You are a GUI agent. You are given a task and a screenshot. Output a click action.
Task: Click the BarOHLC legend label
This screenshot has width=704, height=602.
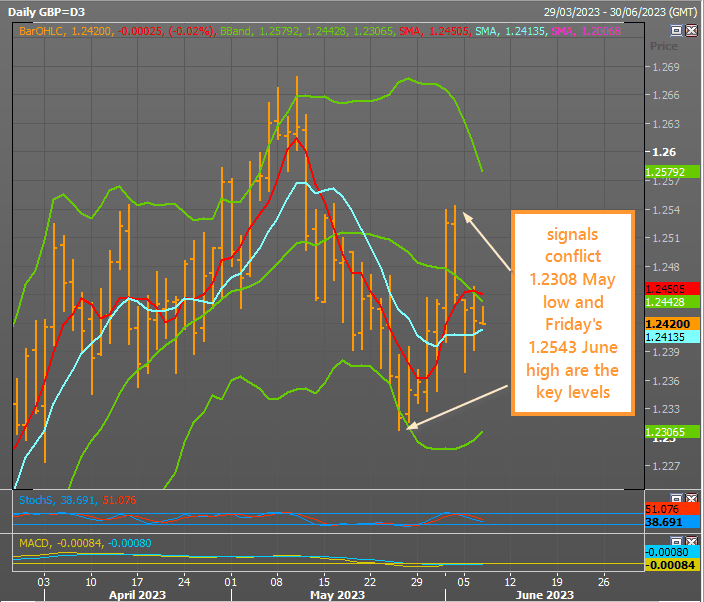click(43, 32)
